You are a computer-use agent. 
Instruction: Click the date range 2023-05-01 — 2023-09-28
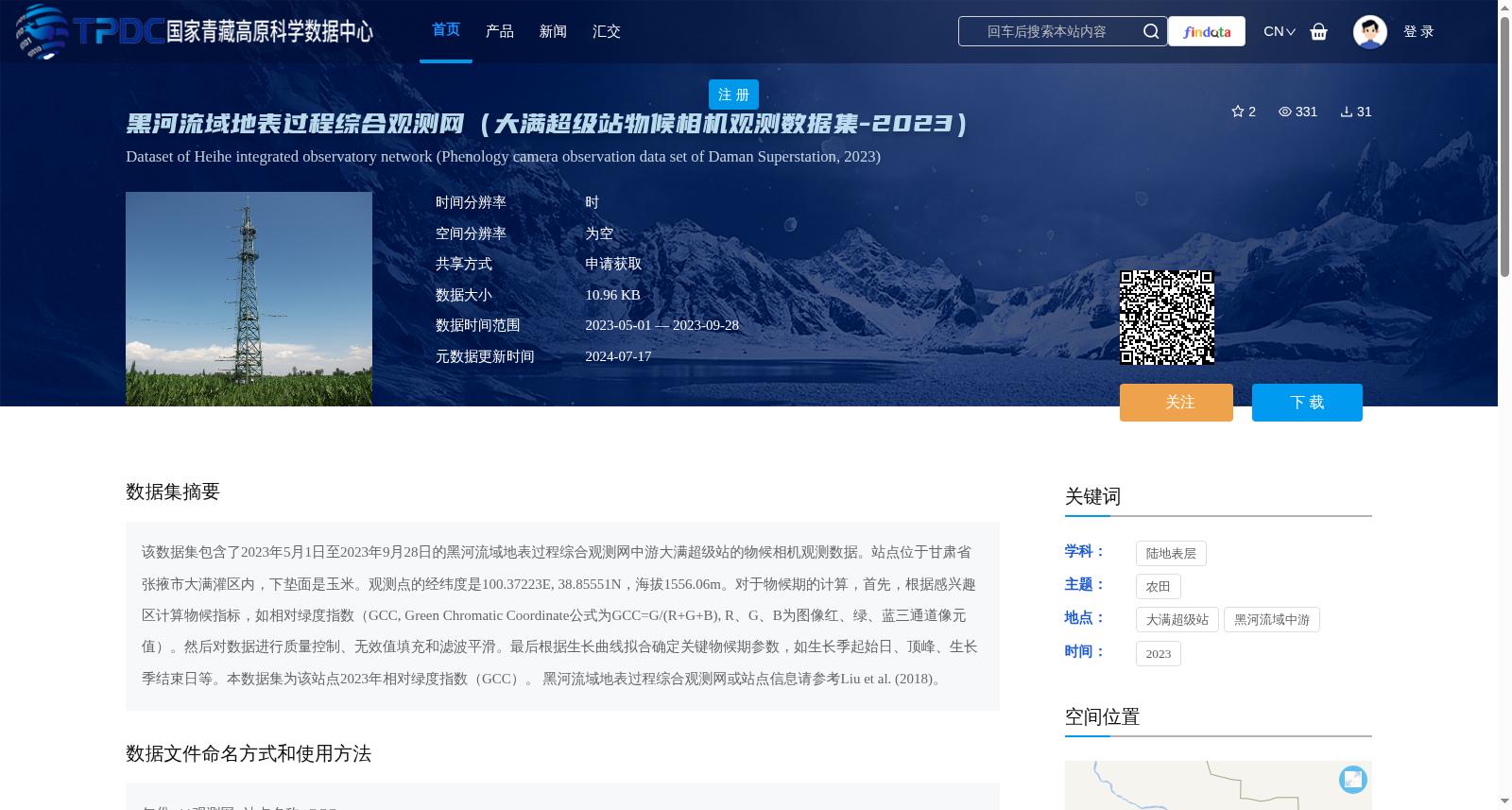[x=661, y=325]
